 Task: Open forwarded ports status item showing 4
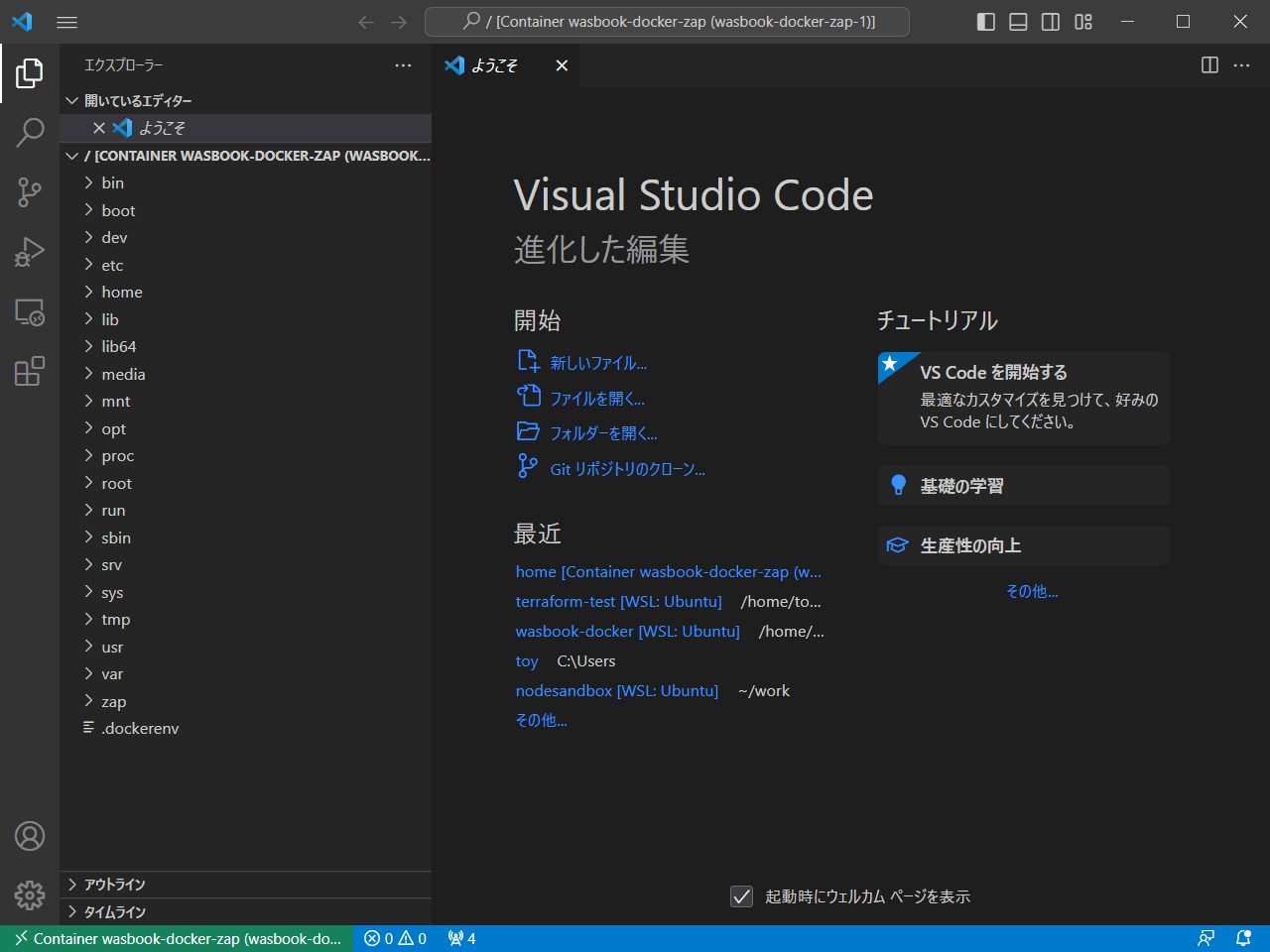tap(461, 938)
